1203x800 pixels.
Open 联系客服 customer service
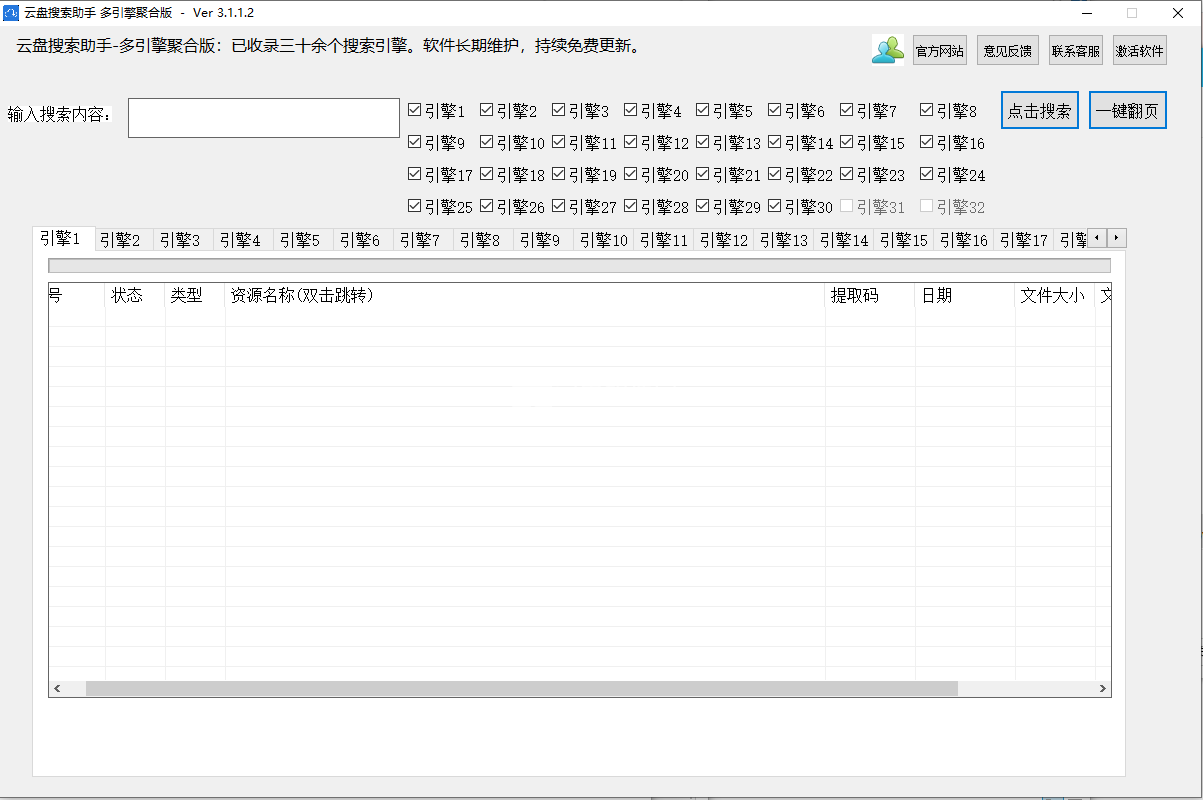[x=1075, y=51]
